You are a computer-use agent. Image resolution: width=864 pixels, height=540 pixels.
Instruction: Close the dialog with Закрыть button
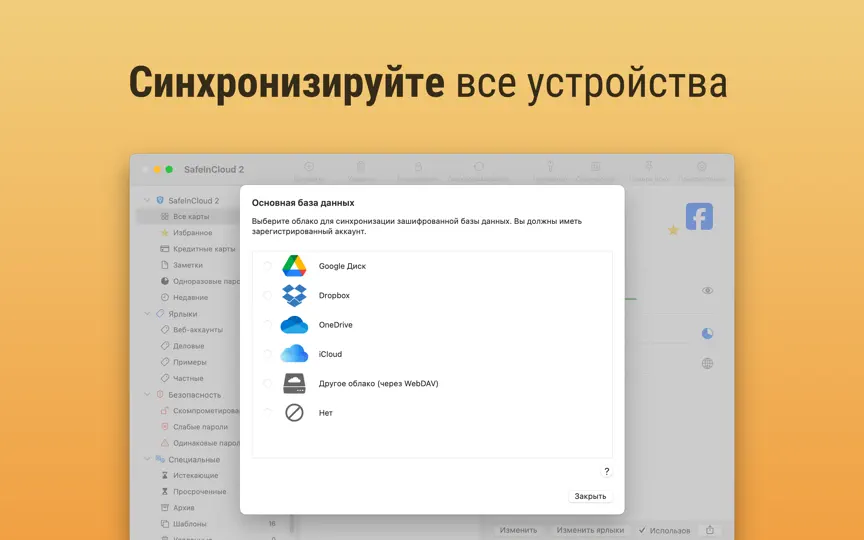pyautogui.click(x=590, y=496)
